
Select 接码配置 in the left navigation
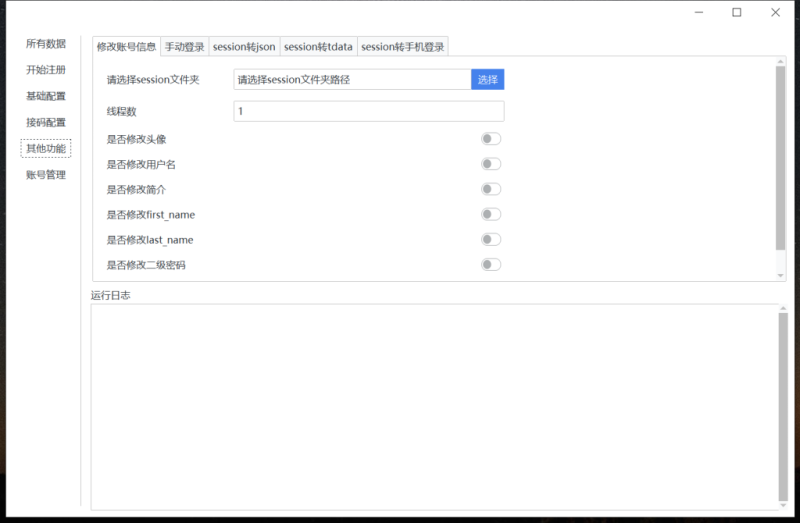[x=46, y=122]
